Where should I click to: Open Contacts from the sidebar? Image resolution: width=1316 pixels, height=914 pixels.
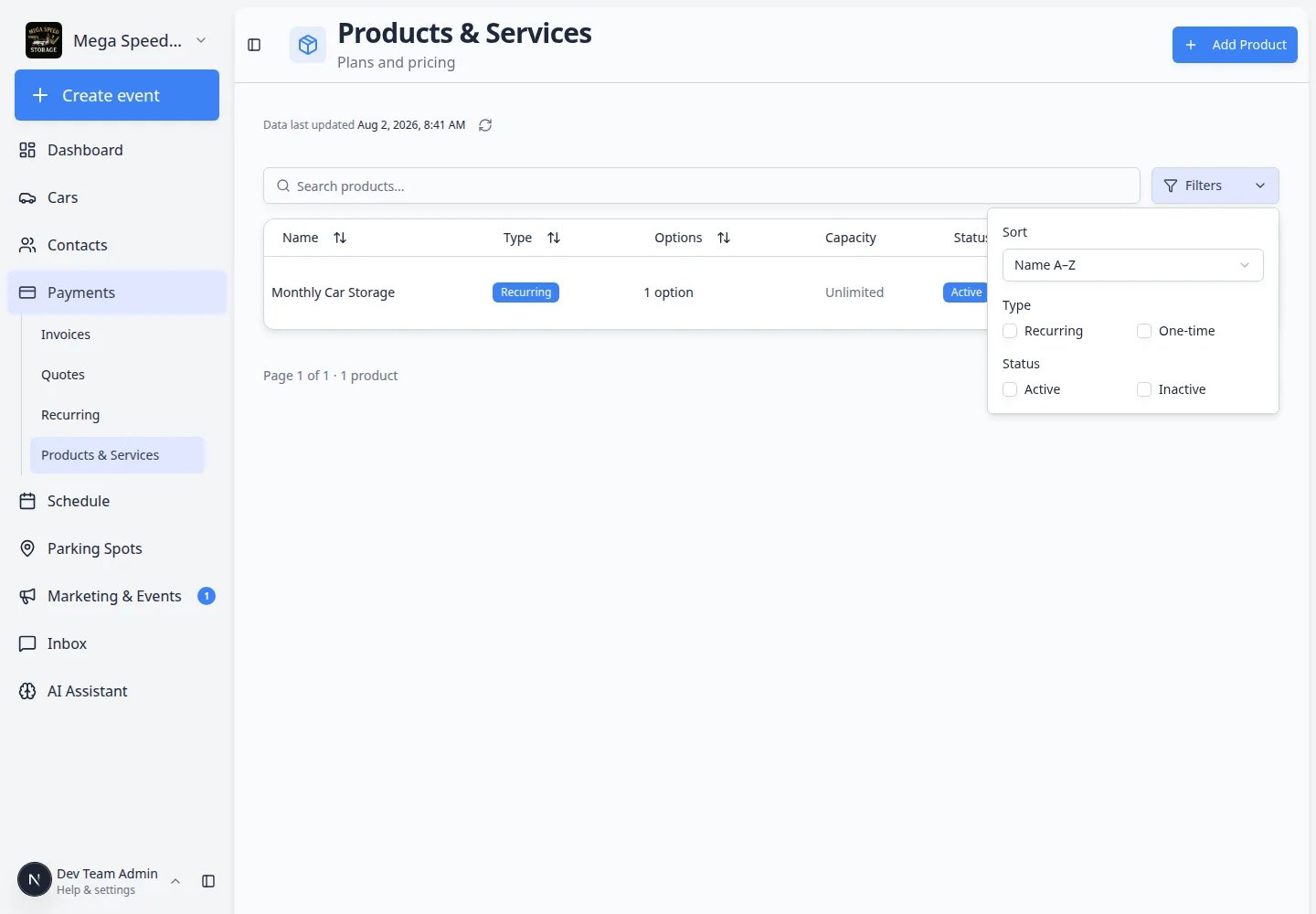(x=117, y=245)
